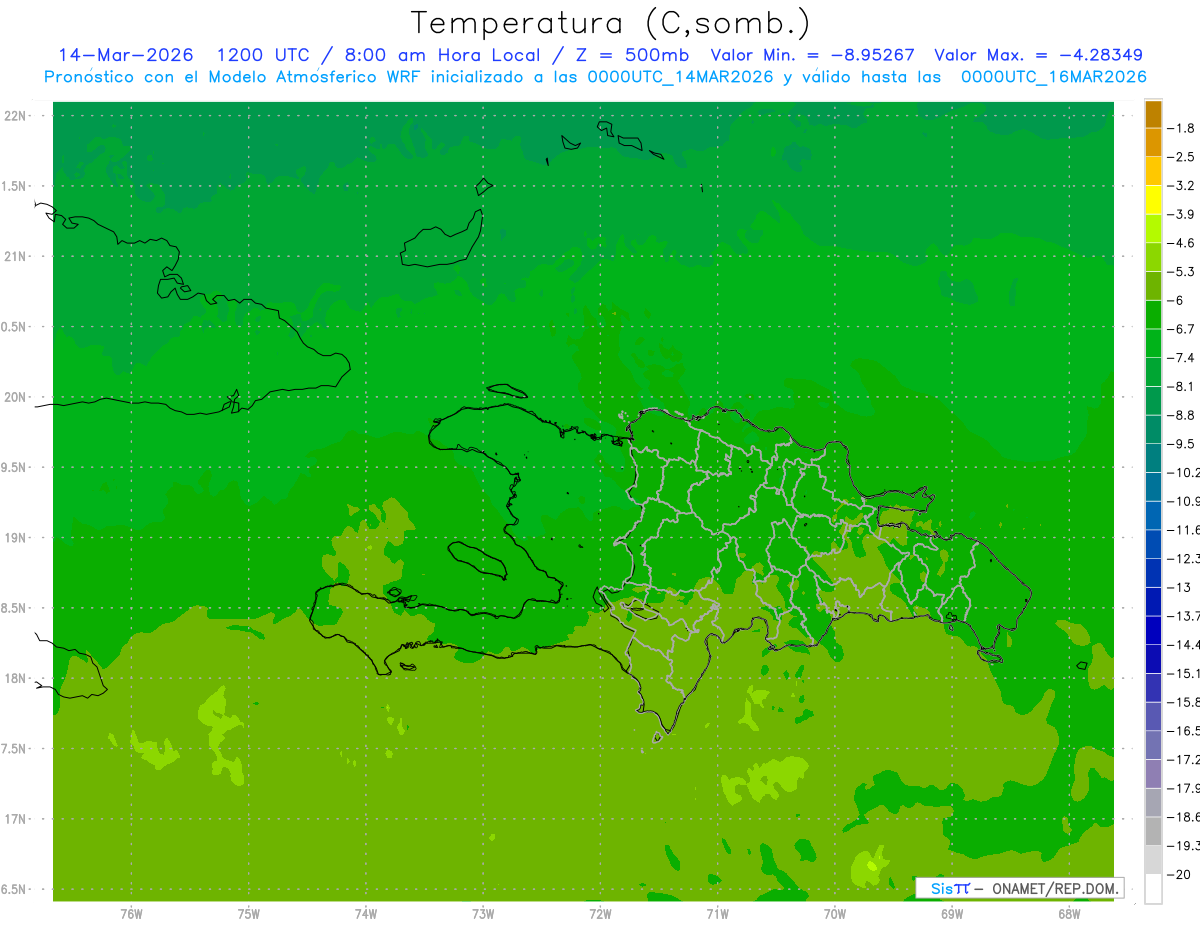Click legend value "-9.5"

pos(1183,443)
